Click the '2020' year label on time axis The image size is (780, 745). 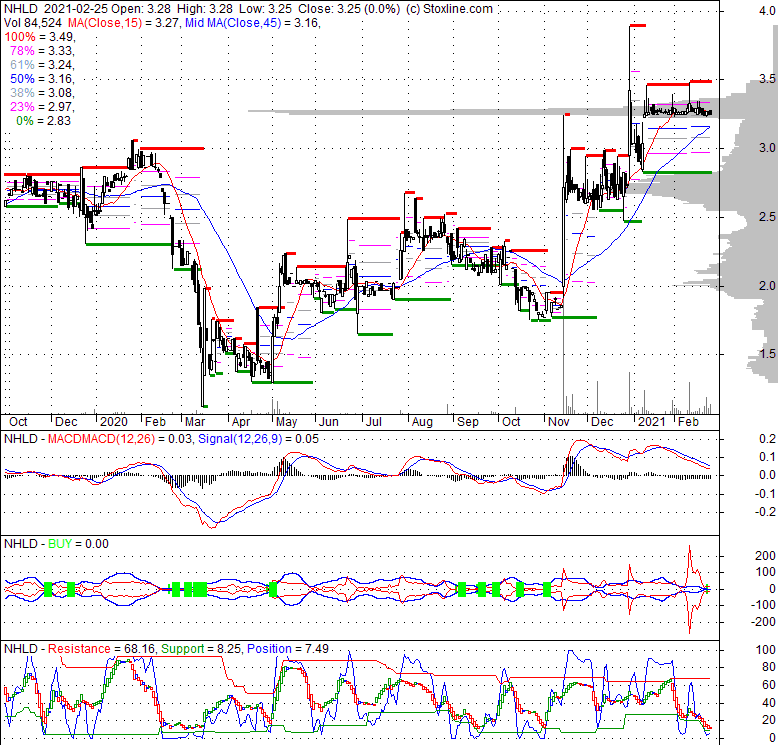[114, 422]
